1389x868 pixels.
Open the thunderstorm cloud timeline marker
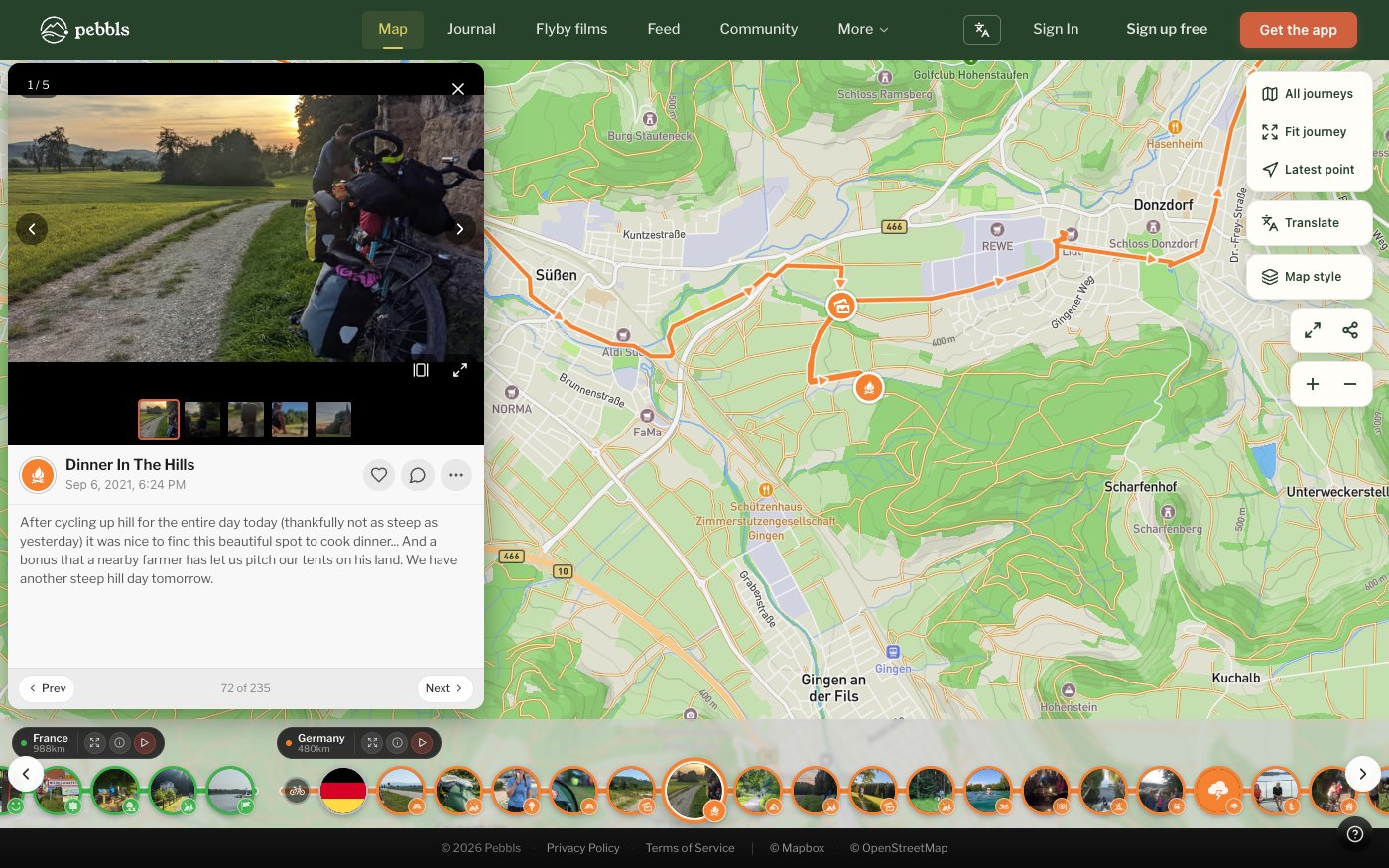coord(1218,791)
